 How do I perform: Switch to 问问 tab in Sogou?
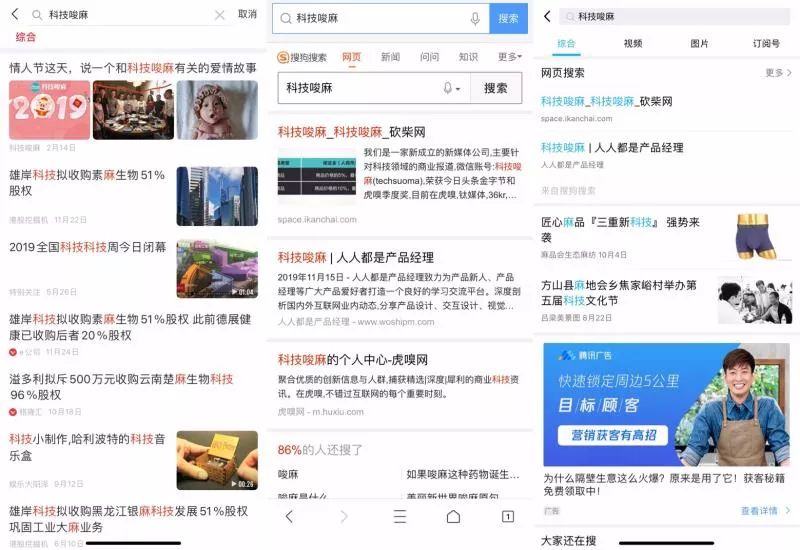pyautogui.click(x=429, y=57)
